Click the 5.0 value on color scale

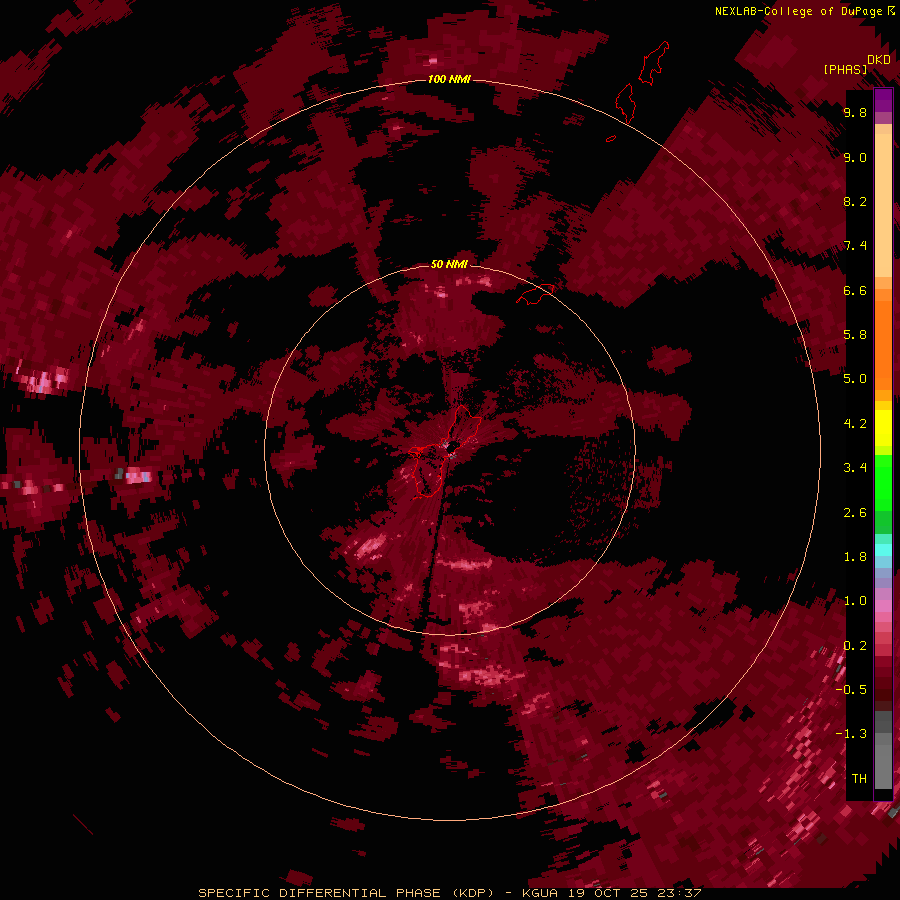point(855,379)
